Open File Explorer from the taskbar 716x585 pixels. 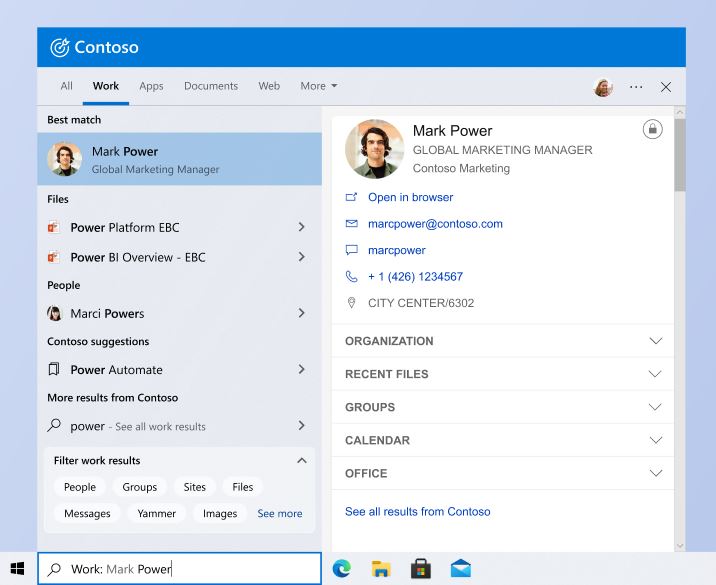point(381,569)
